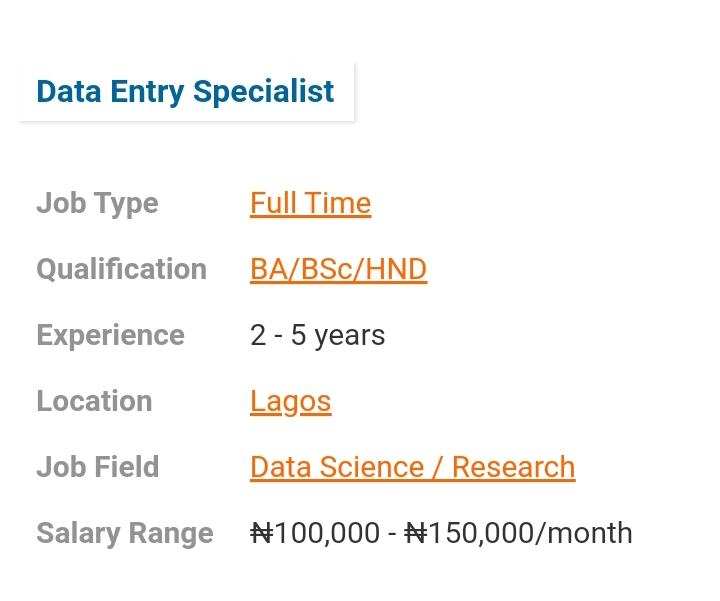Open the BA/BSc/HND qualification link
This screenshot has height=601, width=720.
(x=338, y=269)
